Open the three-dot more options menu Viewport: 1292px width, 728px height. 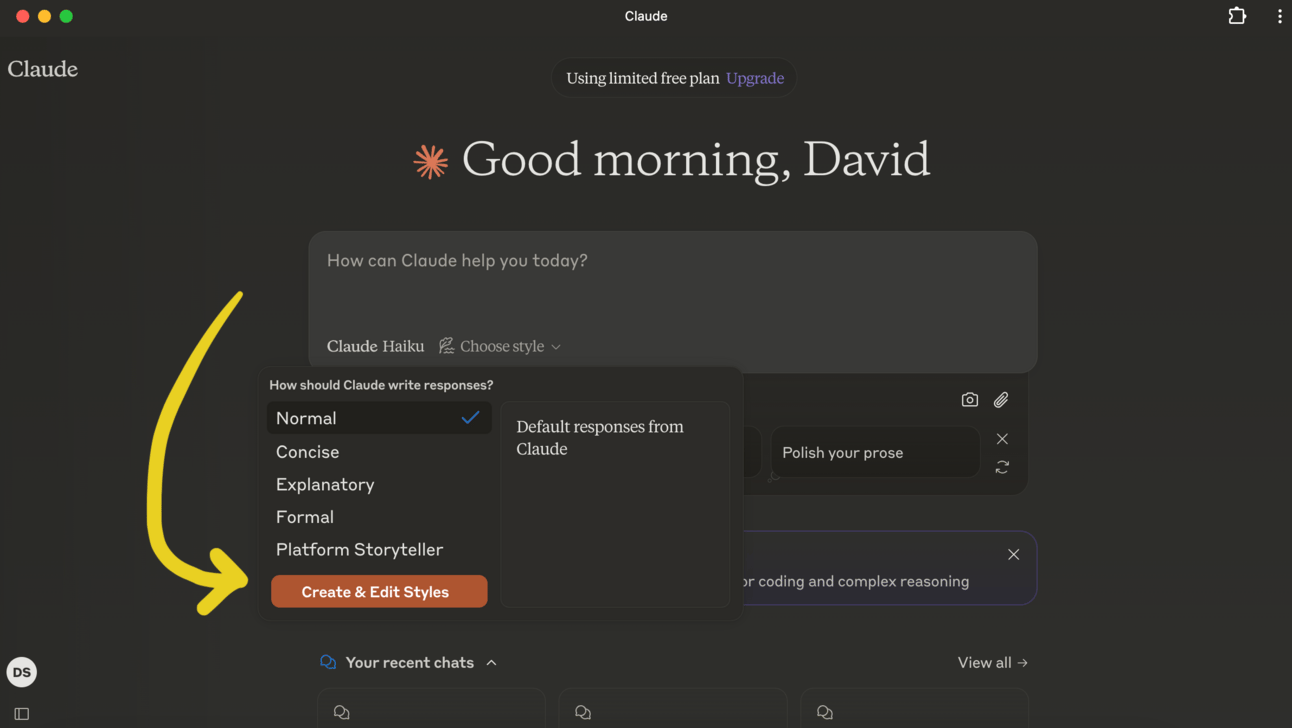pos(1279,16)
